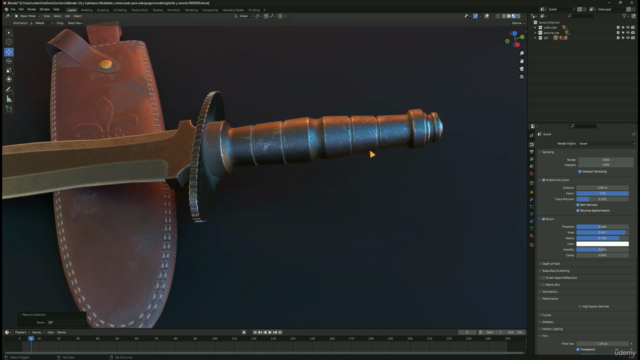Toggle camera view gizmo icon

tap(522, 69)
